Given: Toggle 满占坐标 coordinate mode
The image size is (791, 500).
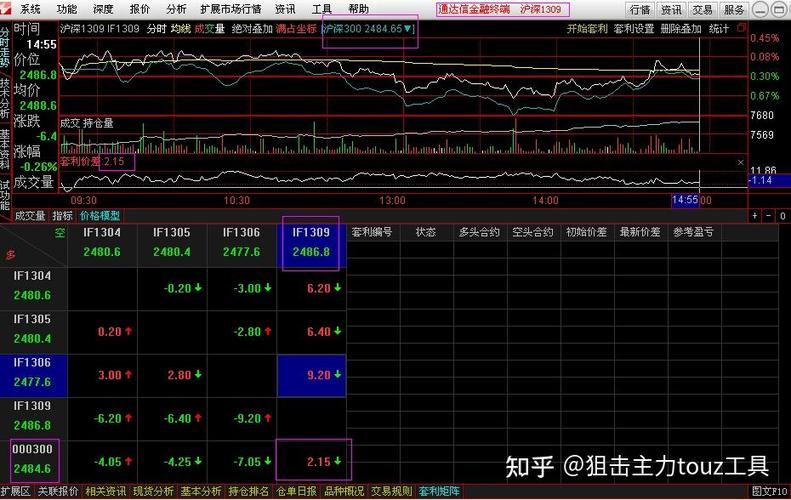Looking at the screenshot, I should (297, 29).
